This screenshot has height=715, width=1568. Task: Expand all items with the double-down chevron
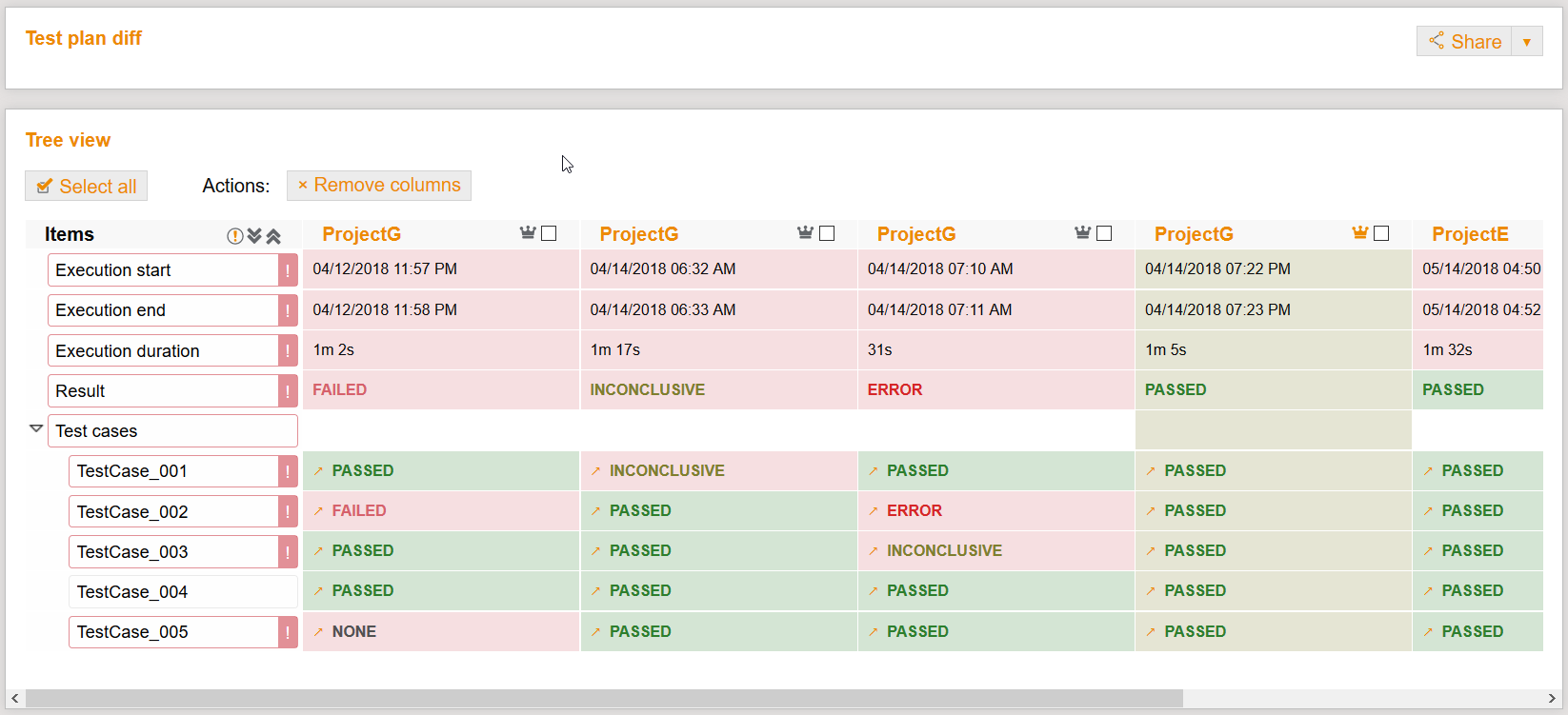point(254,236)
